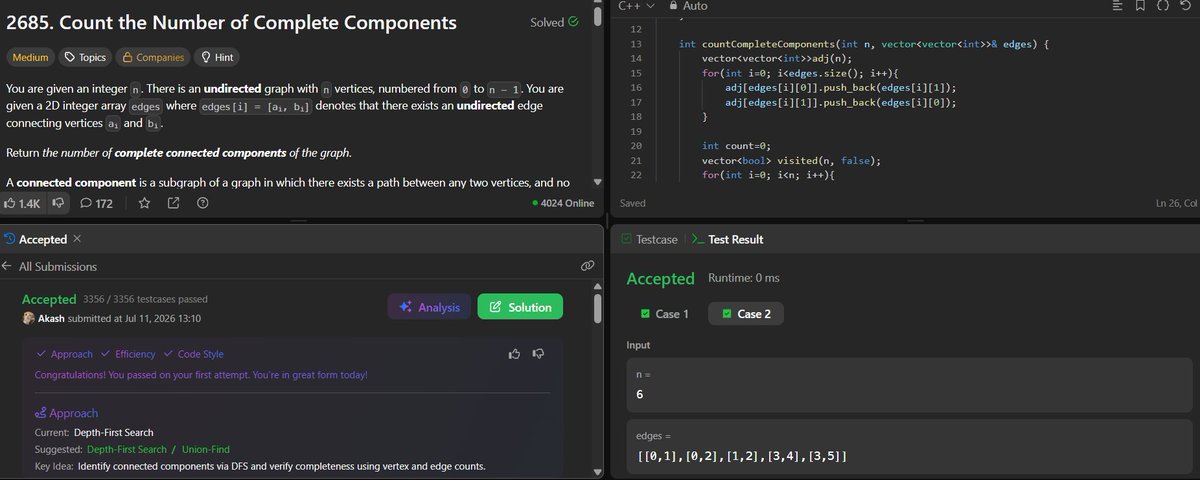Dislike the AI analysis feedback
1200x480 pixels.
(x=538, y=353)
